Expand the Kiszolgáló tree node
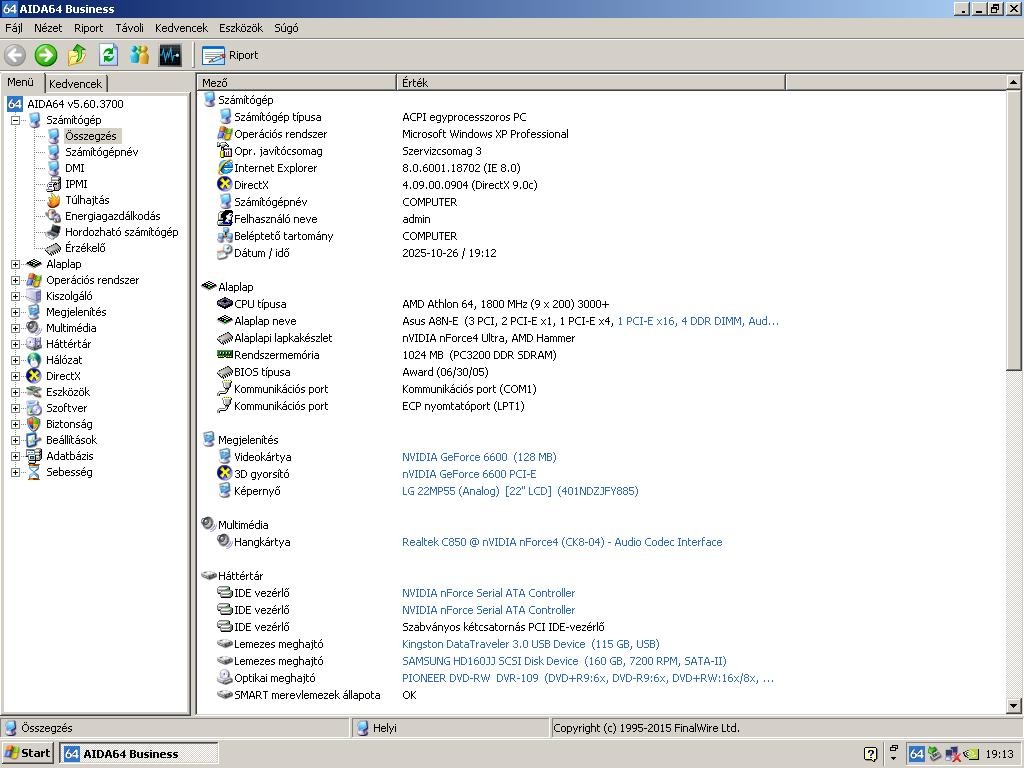Image resolution: width=1024 pixels, height=768 pixels. 15,296
